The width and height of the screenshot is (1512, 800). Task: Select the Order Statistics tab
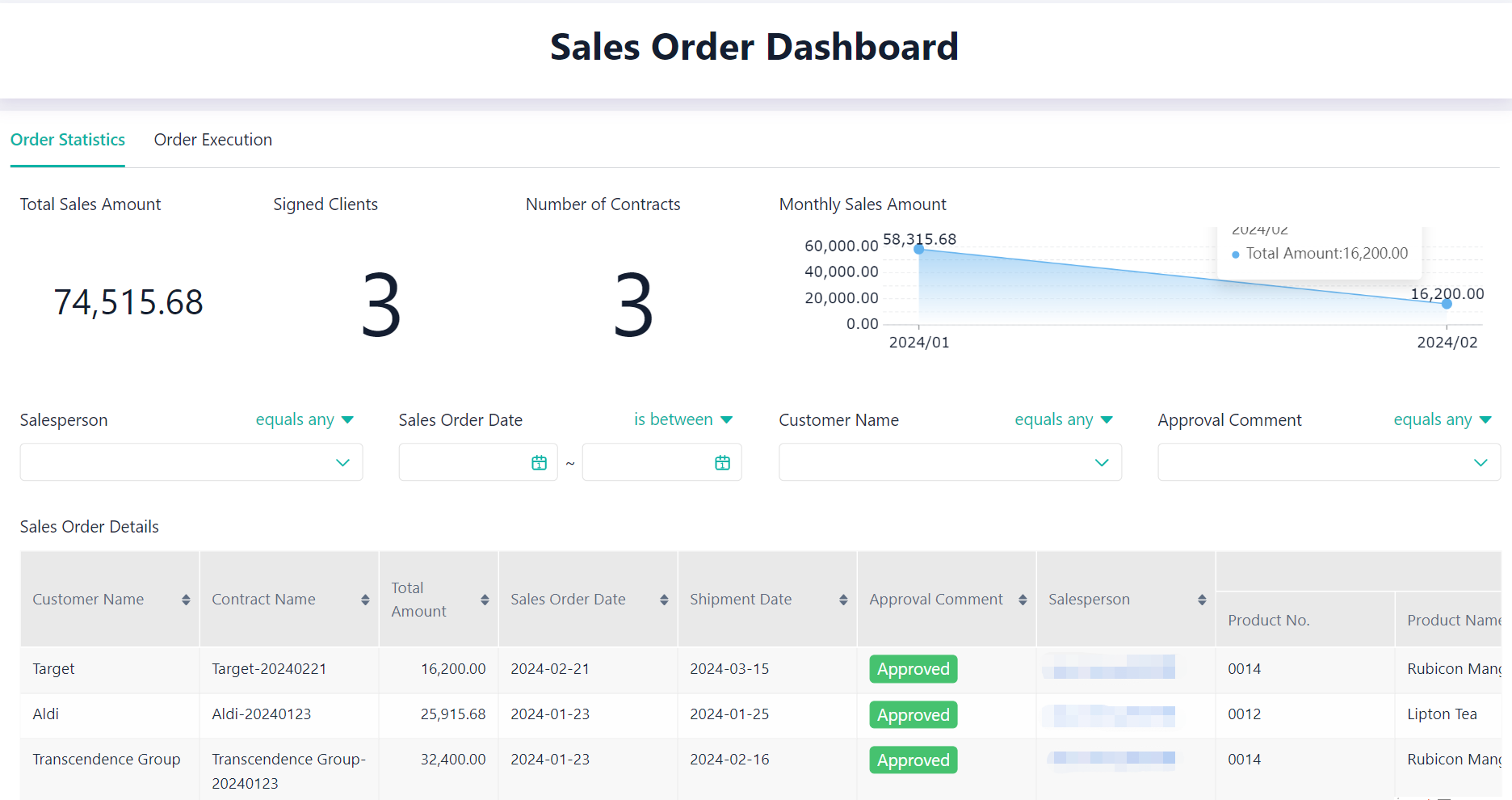pos(68,140)
